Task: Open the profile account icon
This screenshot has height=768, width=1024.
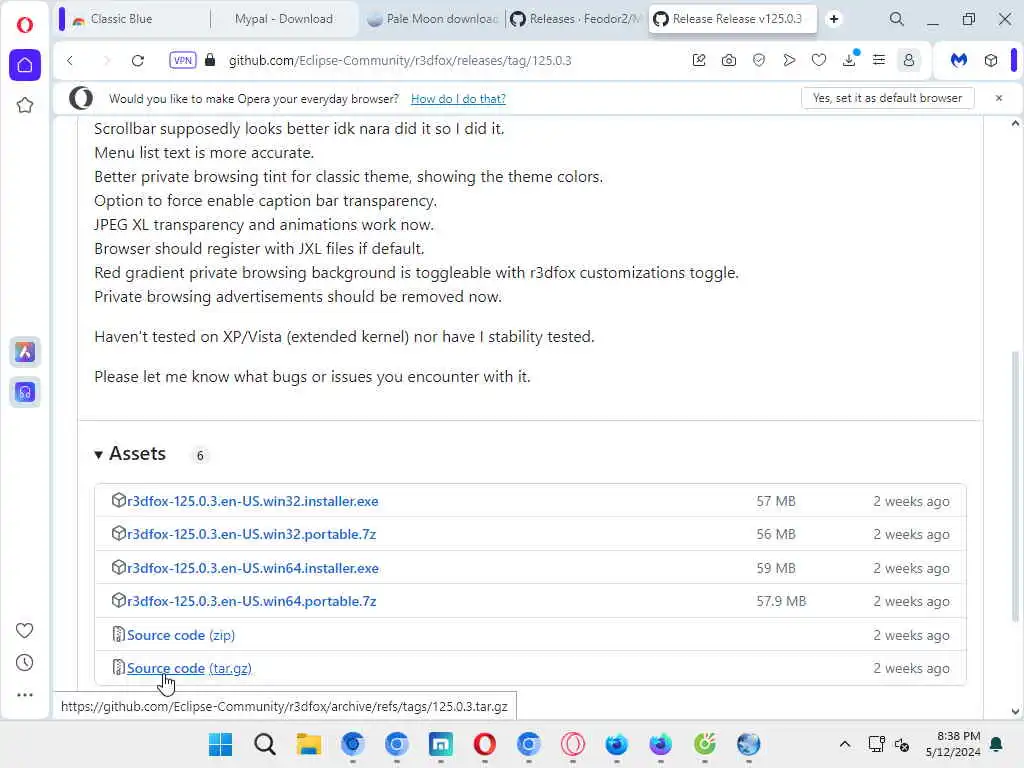Action: [x=908, y=61]
